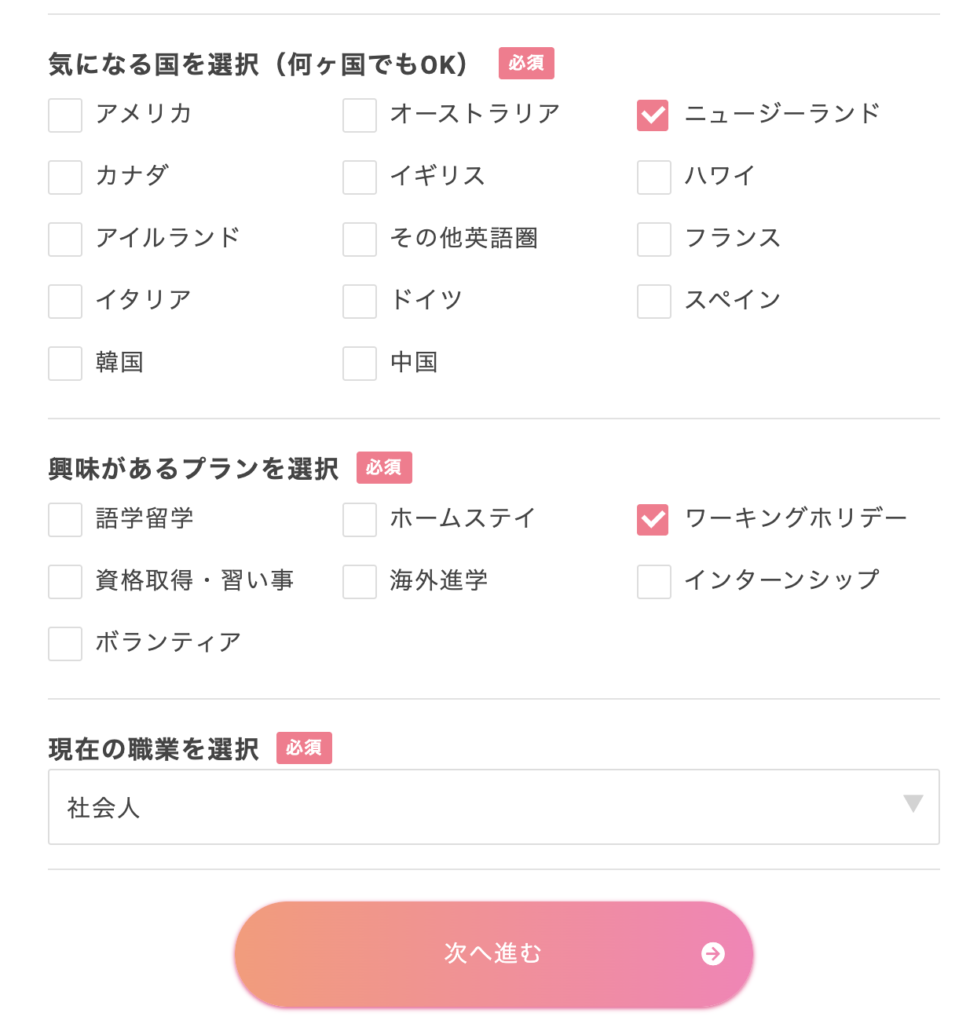Uncheck the ニュージーランド checkbox
The width and height of the screenshot is (977, 1024).
653,115
